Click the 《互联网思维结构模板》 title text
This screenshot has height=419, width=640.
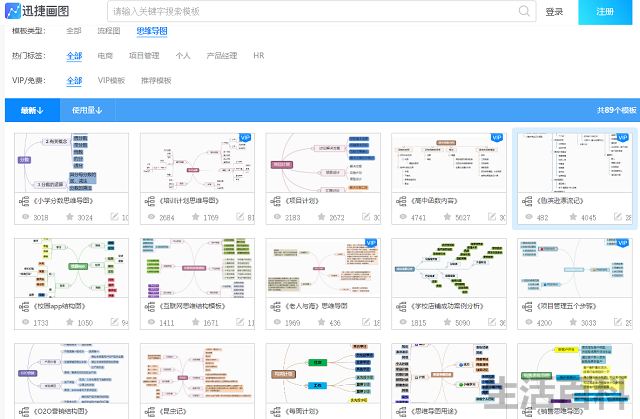(x=192, y=306)
